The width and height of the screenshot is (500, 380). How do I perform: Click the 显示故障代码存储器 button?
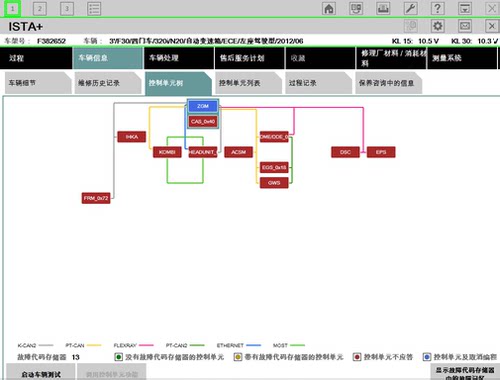(x=465, y=372)
